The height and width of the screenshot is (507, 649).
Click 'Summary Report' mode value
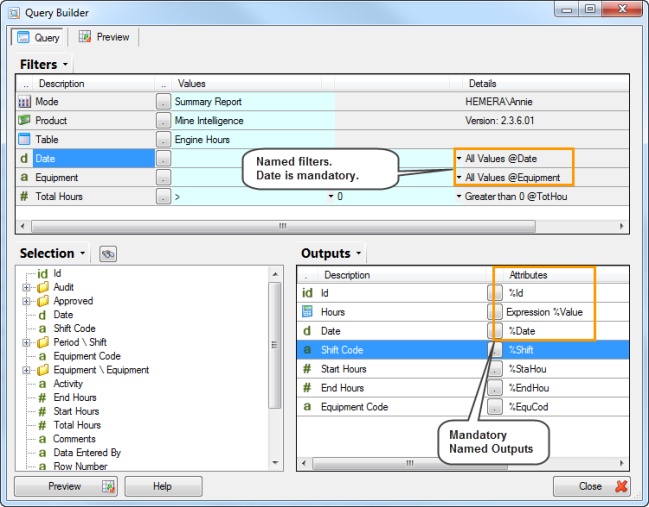208,101
